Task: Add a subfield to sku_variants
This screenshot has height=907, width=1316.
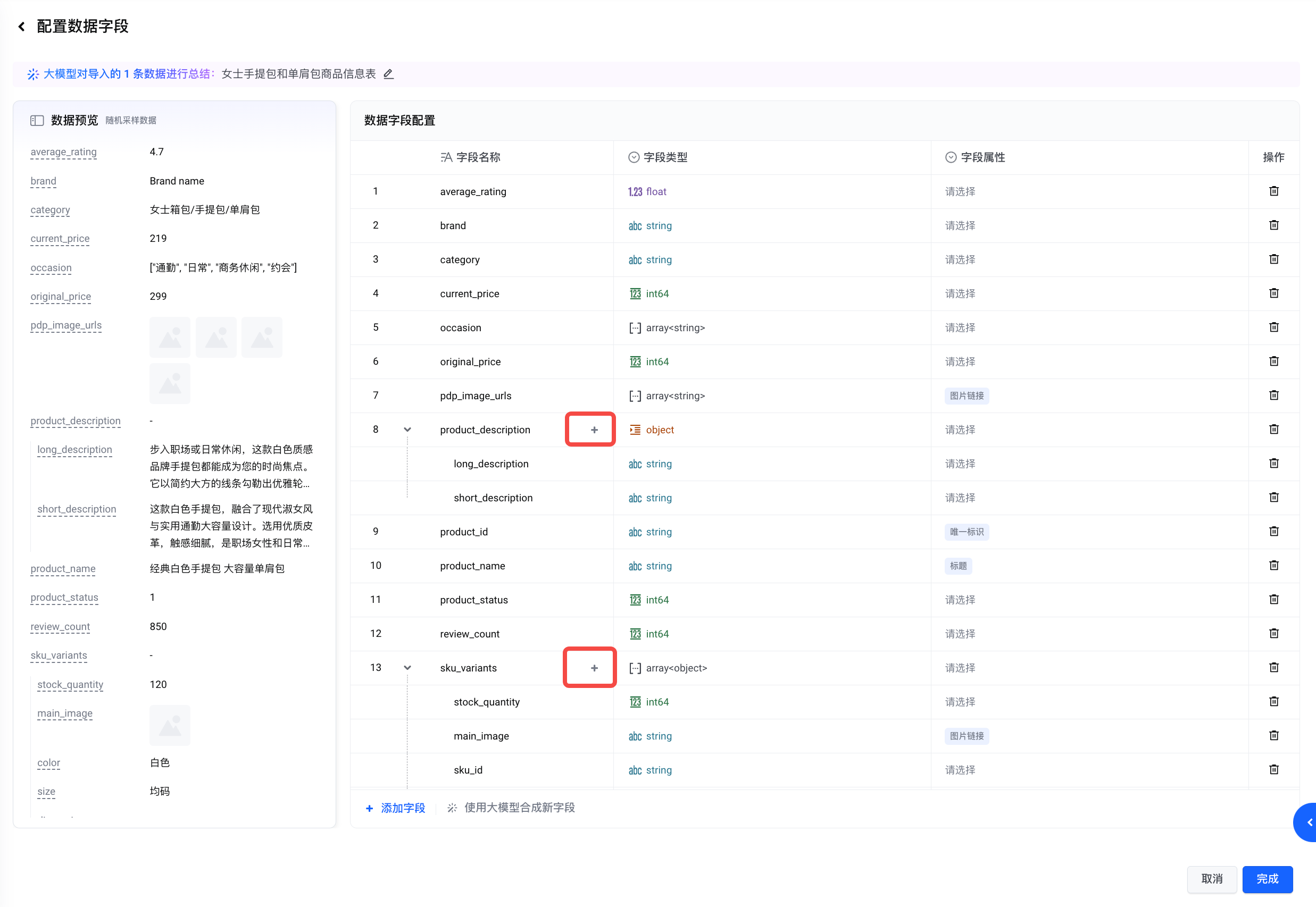Action: click(594, 668)
